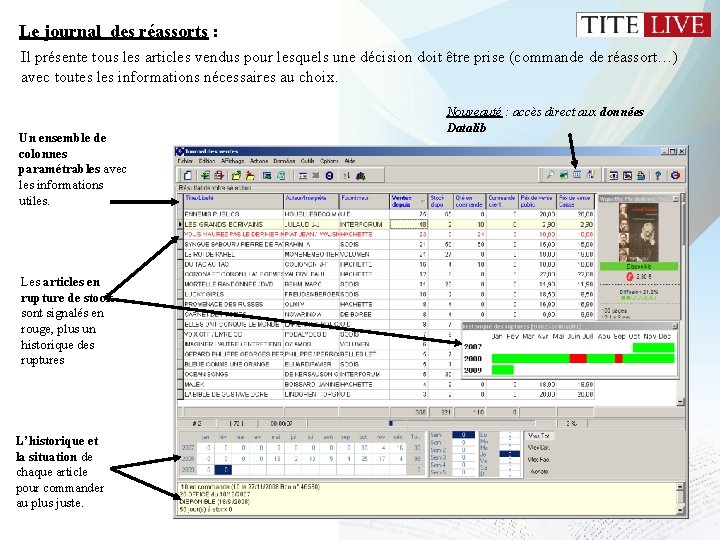Click the grey delete cross toolbar icon
The width and height of the screenshot is (720, 540).
pos(316,175)
